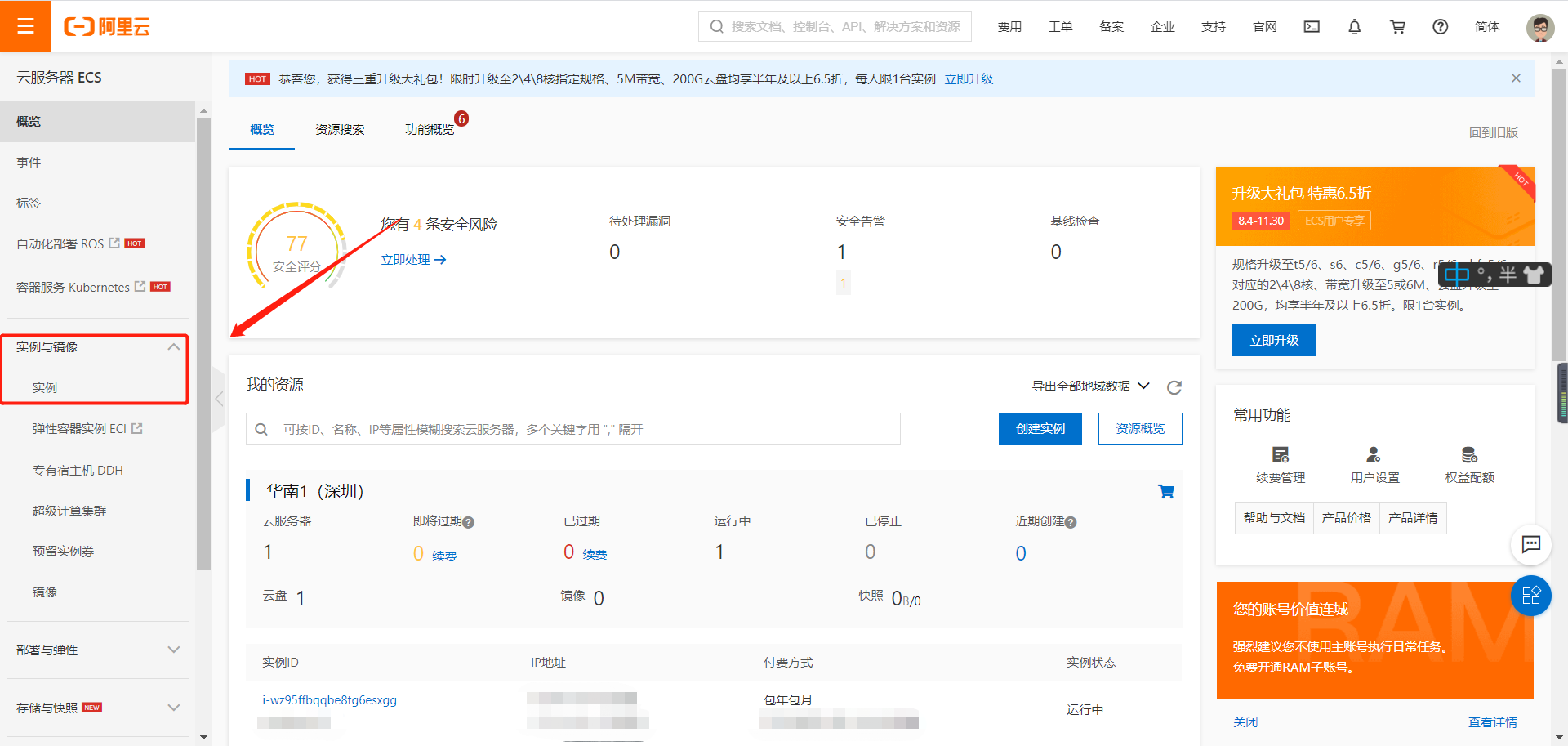
Task: Select 实例 in the sidebar
Action: point(45,387)
